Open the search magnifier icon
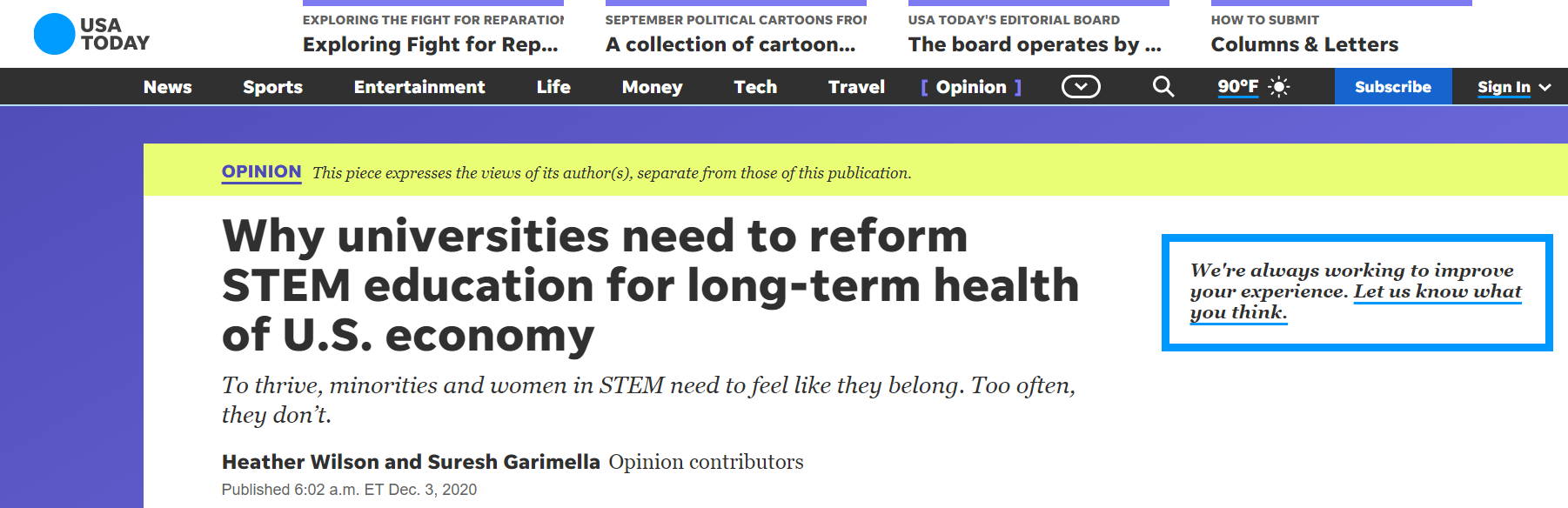 1163,86
